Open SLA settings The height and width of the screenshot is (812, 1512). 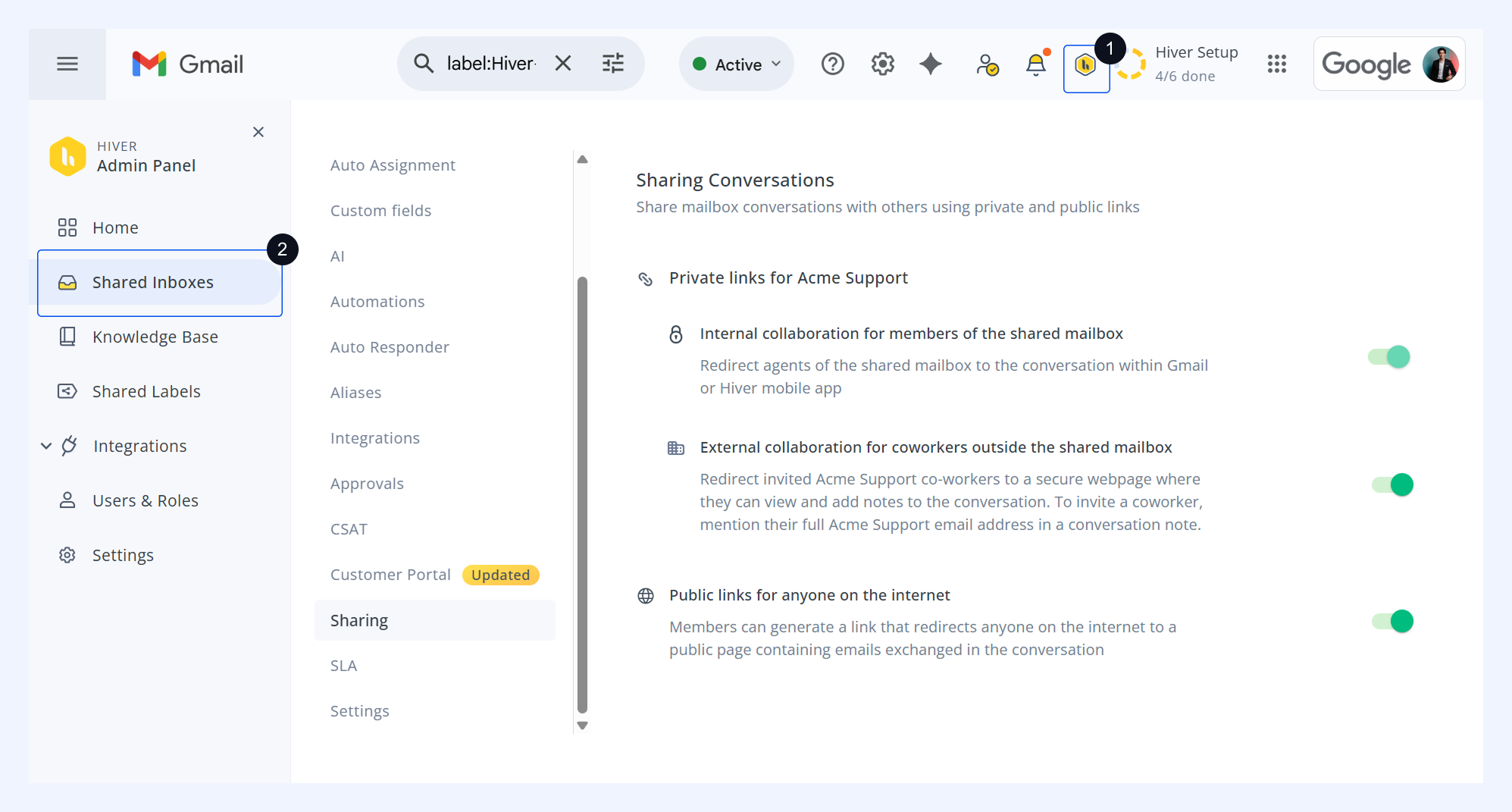pyautogui.click(x=343, y=666)
